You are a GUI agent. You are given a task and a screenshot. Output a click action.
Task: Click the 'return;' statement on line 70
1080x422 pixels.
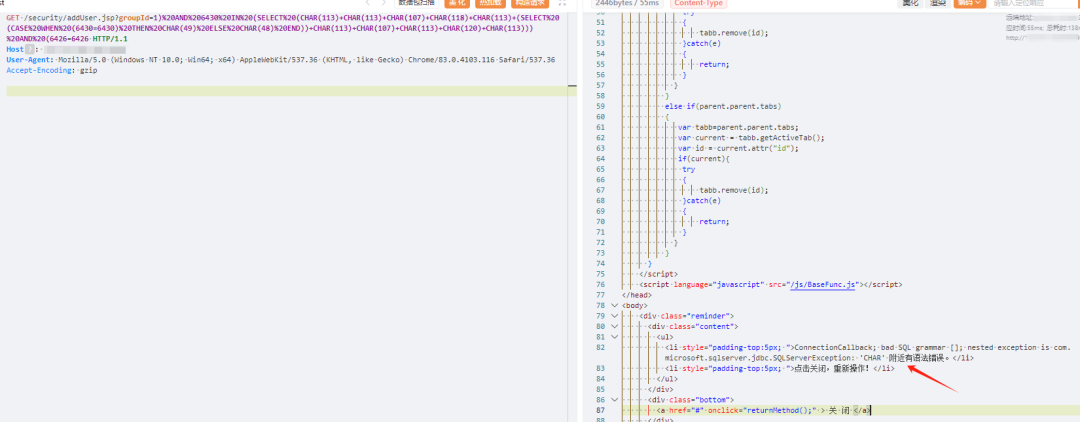[x=714, y=222]
